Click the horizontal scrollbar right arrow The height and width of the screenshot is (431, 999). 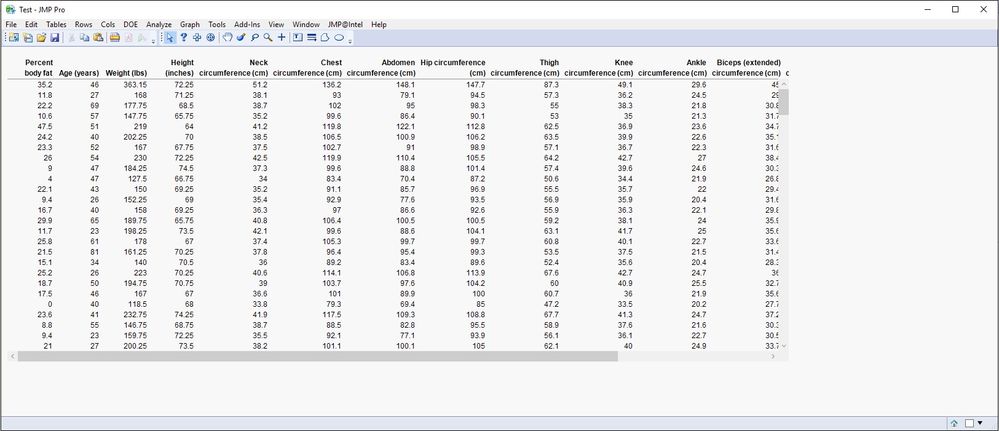[x=773, y=356]
